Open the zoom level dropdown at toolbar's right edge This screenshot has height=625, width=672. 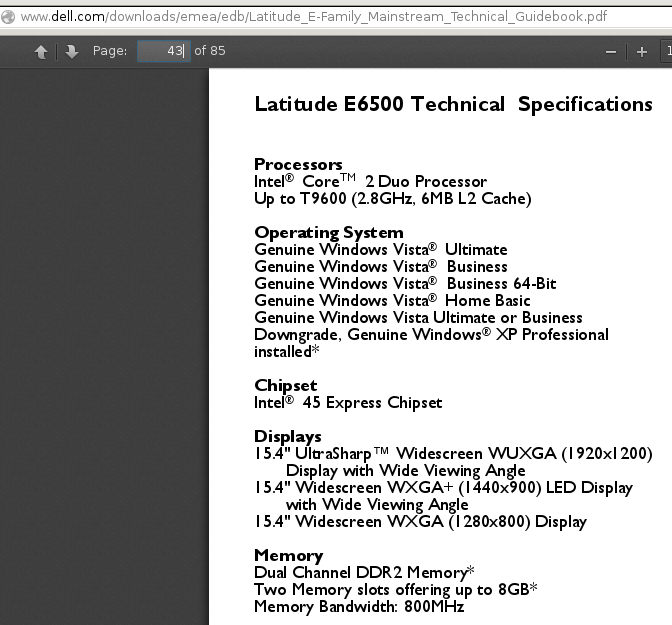pyautogui.click(x=667, y=51)
